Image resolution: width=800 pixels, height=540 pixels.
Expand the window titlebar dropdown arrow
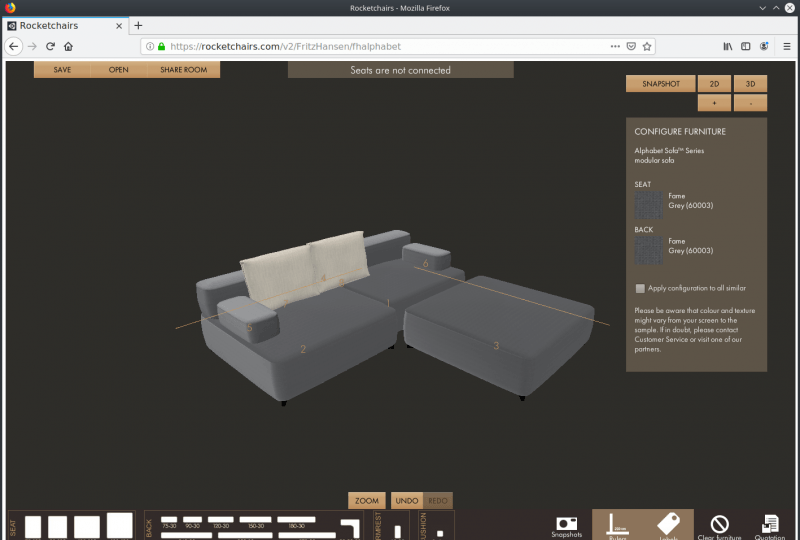point(762,8)
